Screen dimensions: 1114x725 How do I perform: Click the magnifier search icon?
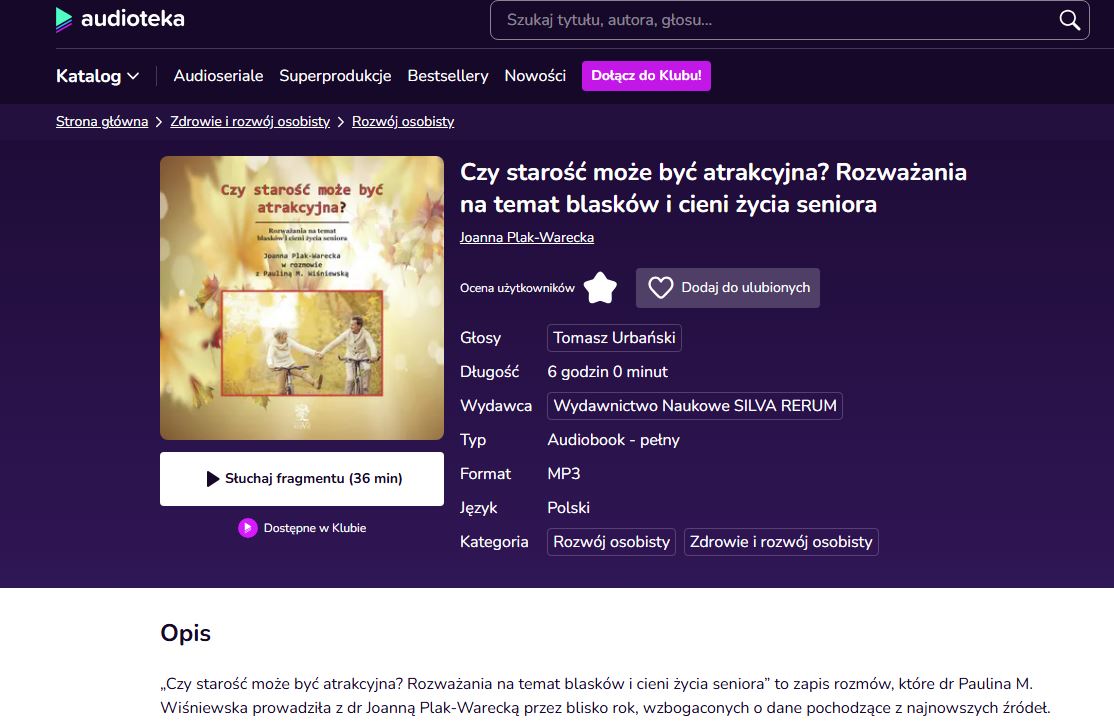pyautogui.click(x=1069, y=20)
